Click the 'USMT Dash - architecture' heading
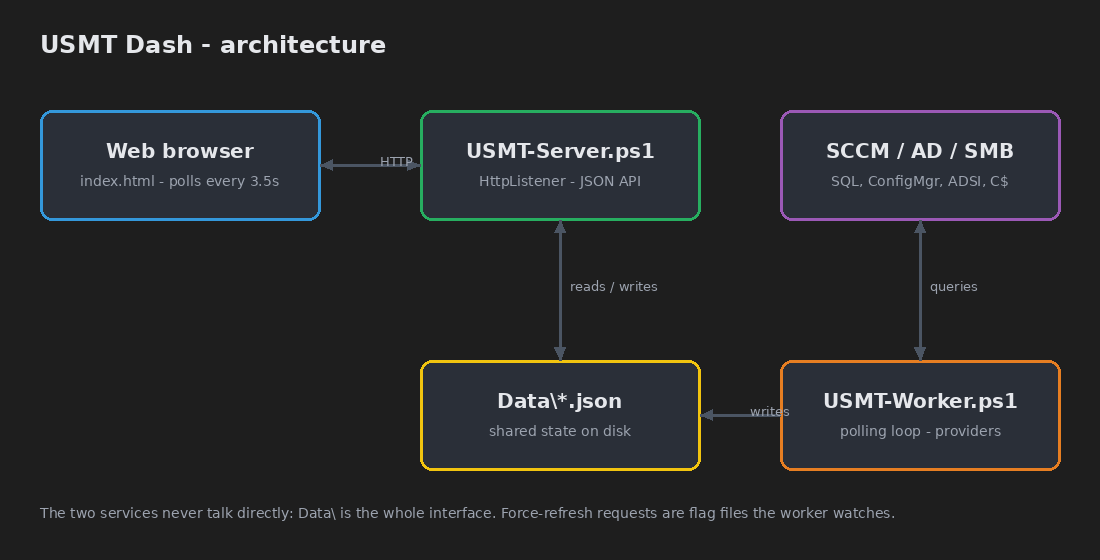1100x560 pixels. click(x=213, y=45)
